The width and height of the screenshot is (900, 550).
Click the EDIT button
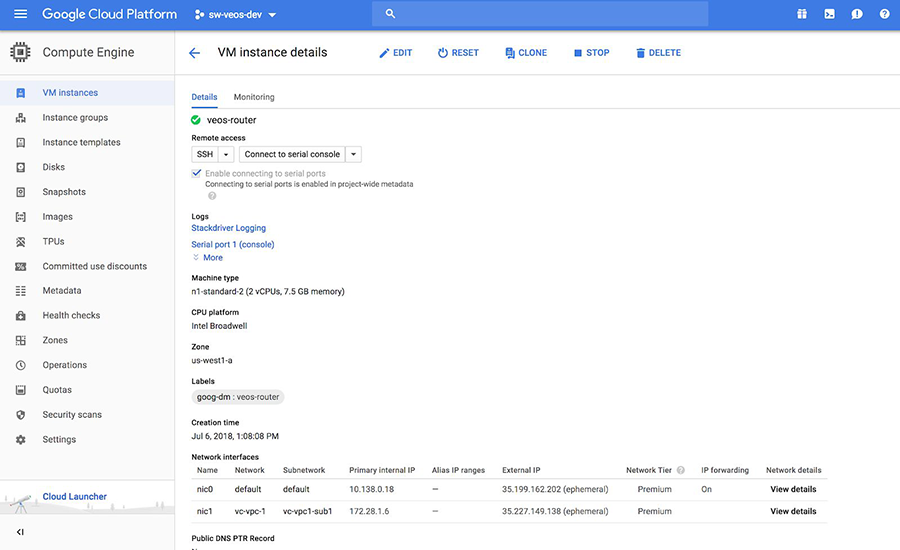click(x=395, y=53)
